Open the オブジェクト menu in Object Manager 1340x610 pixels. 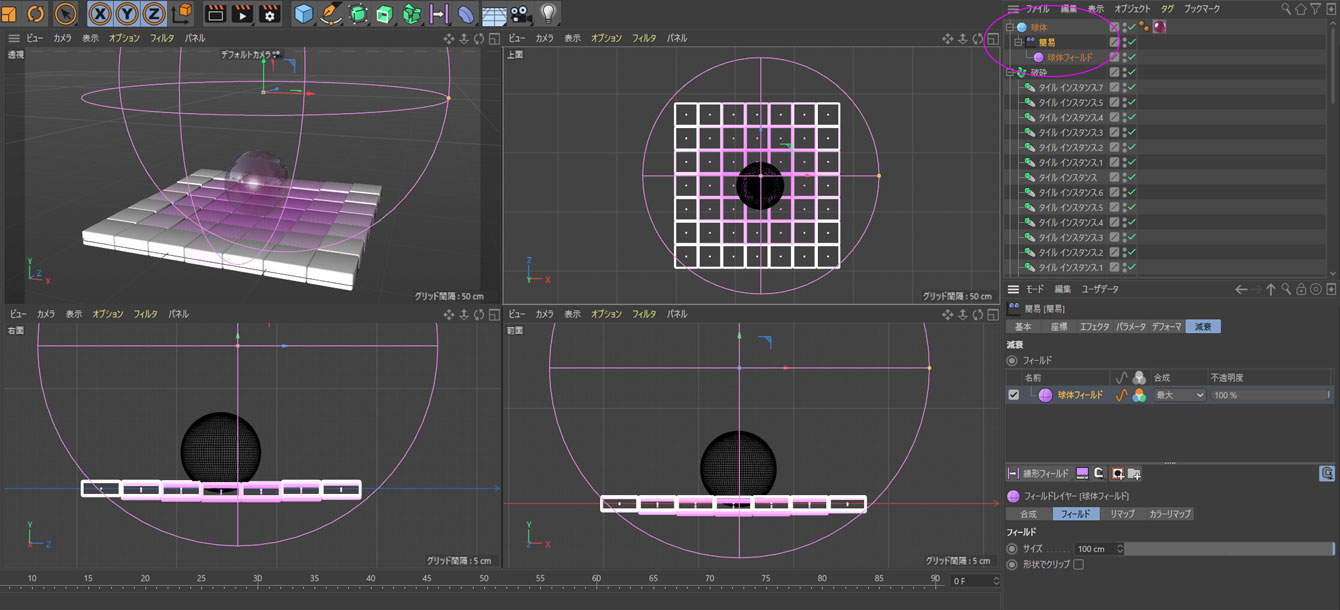(1132, 8)
